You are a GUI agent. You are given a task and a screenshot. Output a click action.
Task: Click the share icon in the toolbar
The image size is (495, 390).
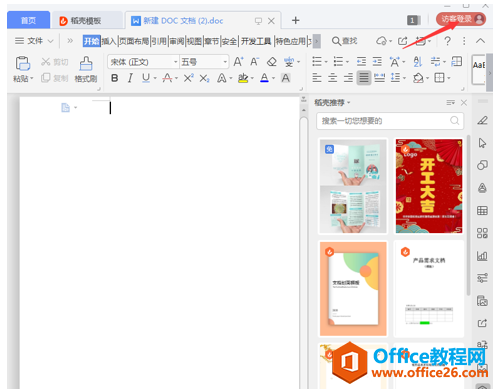[x=402, y=41]
